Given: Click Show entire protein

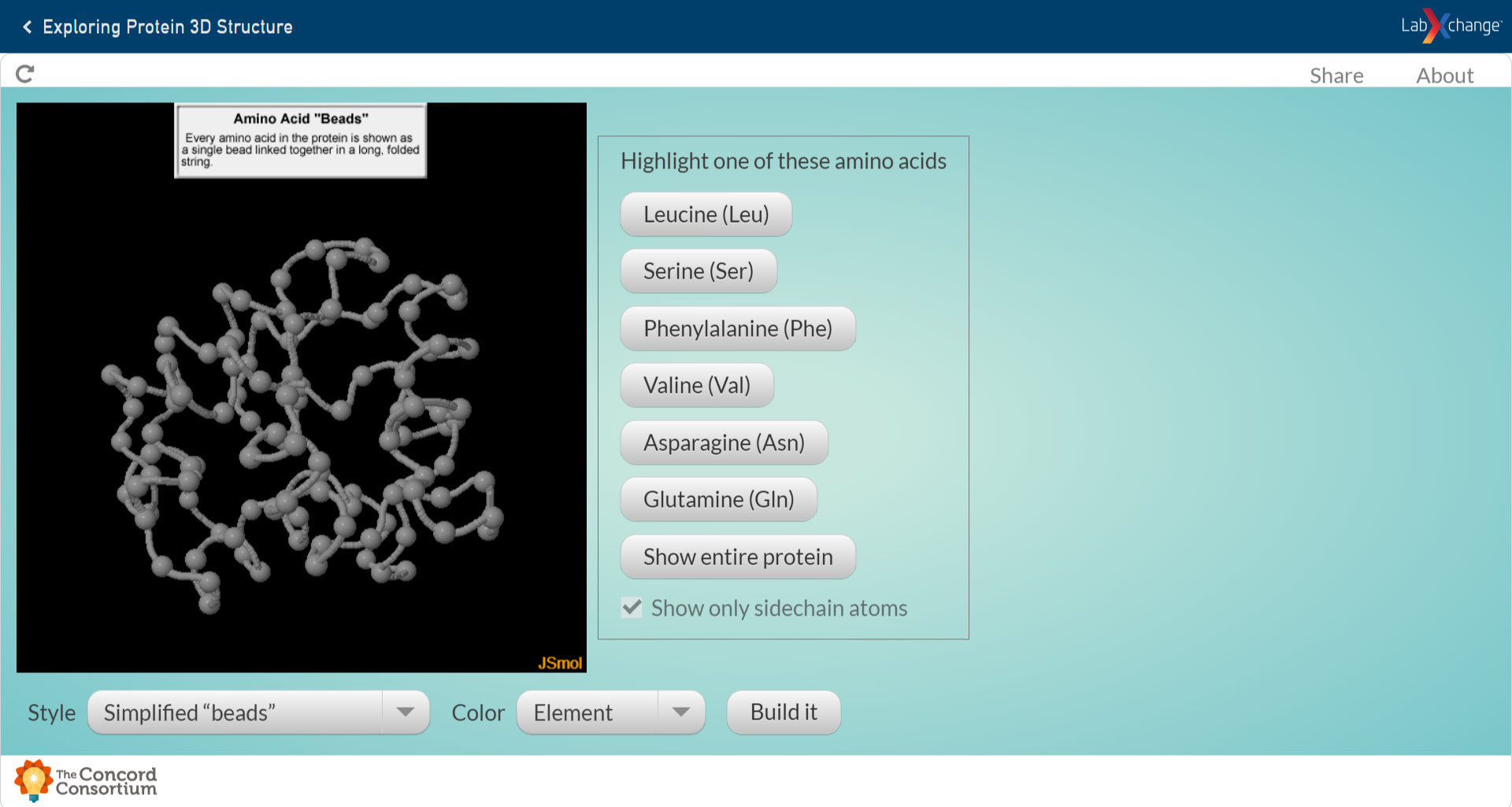Looking at the screenshot, I should [737, 557].
